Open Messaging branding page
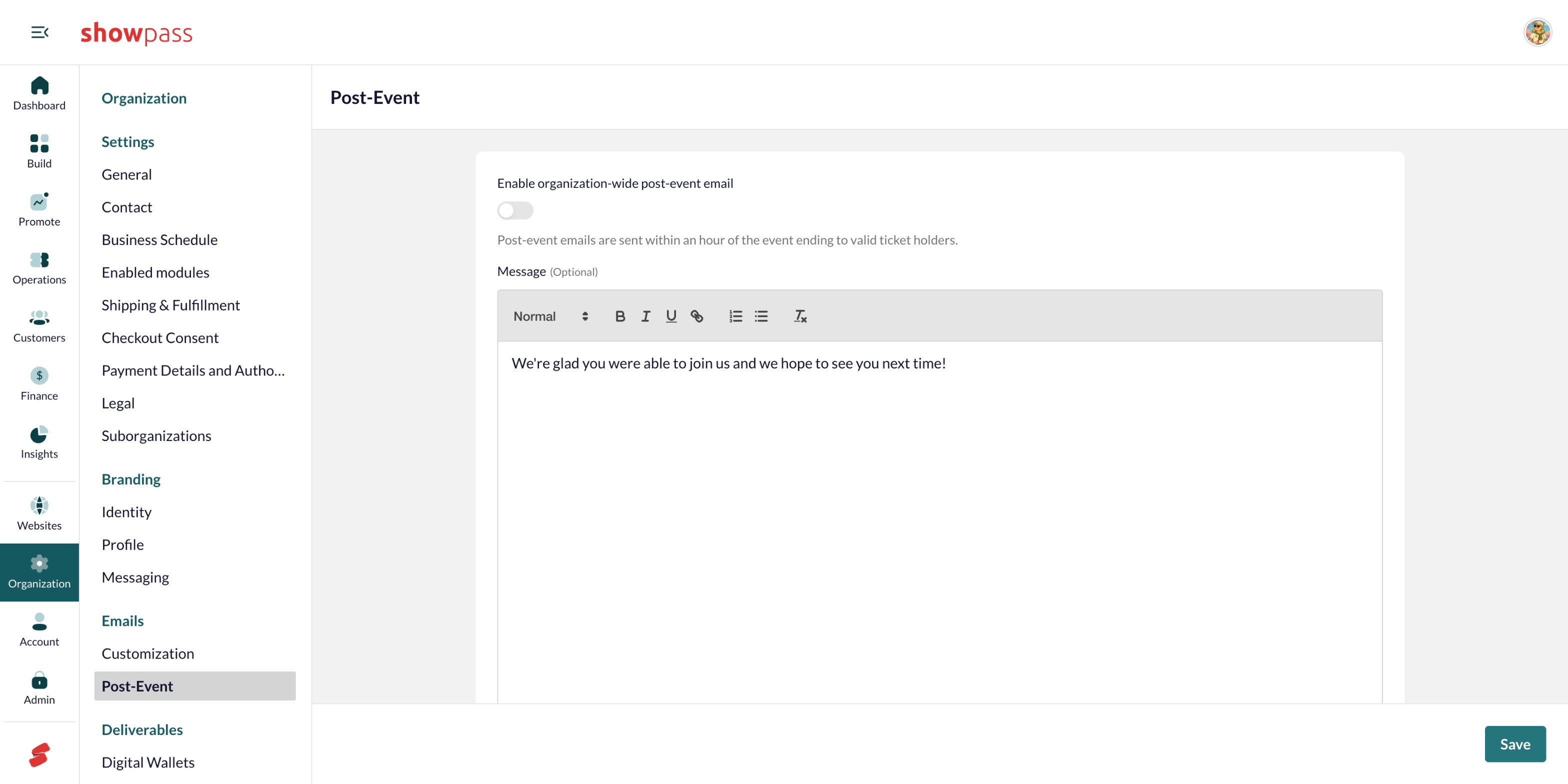Viewport: 1568px width, 784px height. (x=135, y=577)
